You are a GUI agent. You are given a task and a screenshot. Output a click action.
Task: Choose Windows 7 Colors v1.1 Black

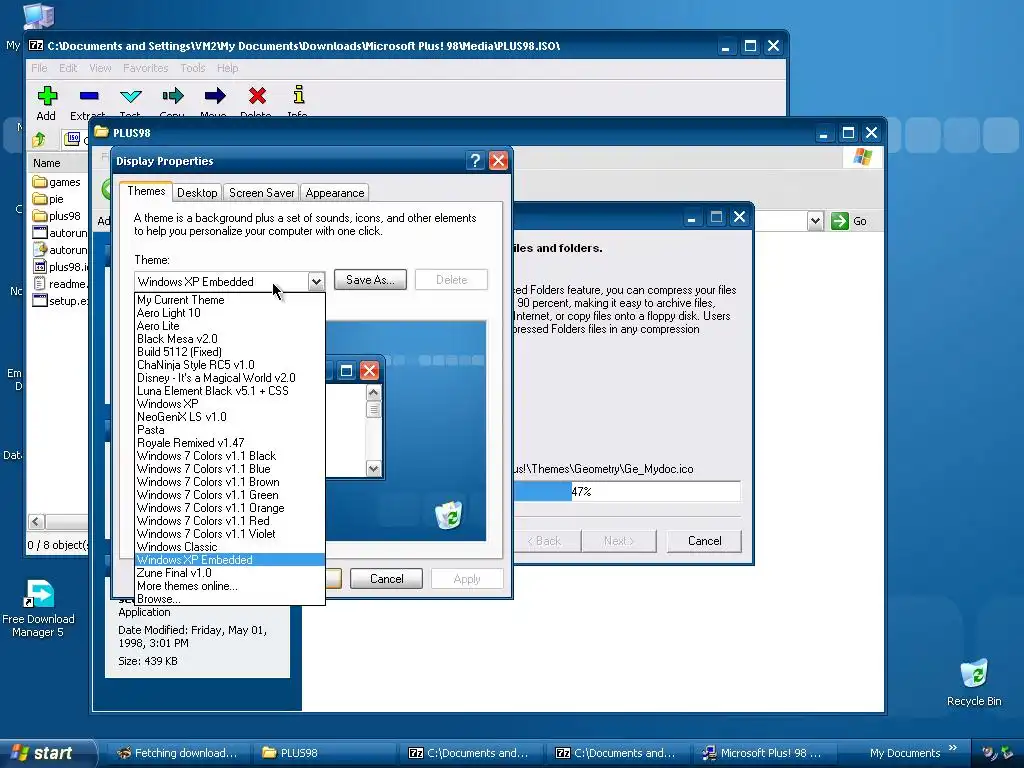[x=229, y=456]
